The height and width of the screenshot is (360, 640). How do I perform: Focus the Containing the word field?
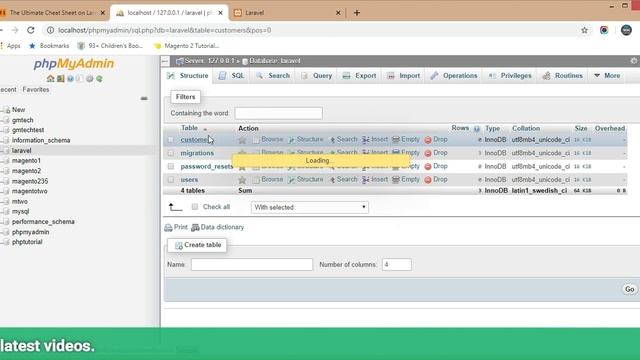[x=278, y=113]
